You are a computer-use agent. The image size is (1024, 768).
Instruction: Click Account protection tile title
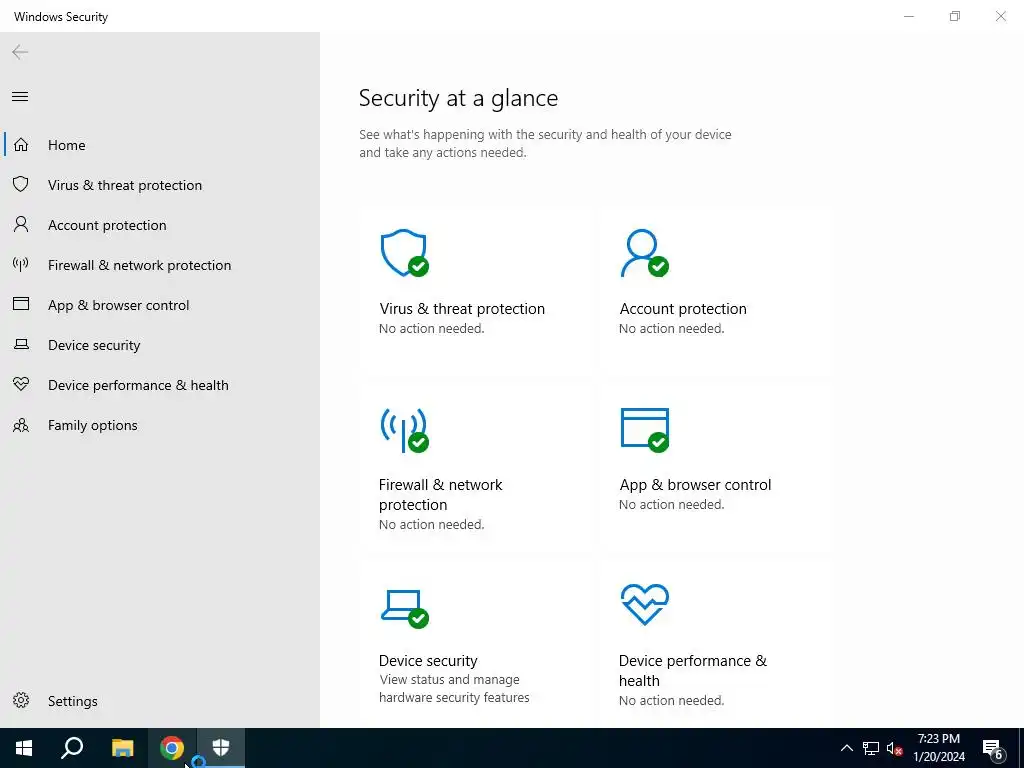click(682, 308)
